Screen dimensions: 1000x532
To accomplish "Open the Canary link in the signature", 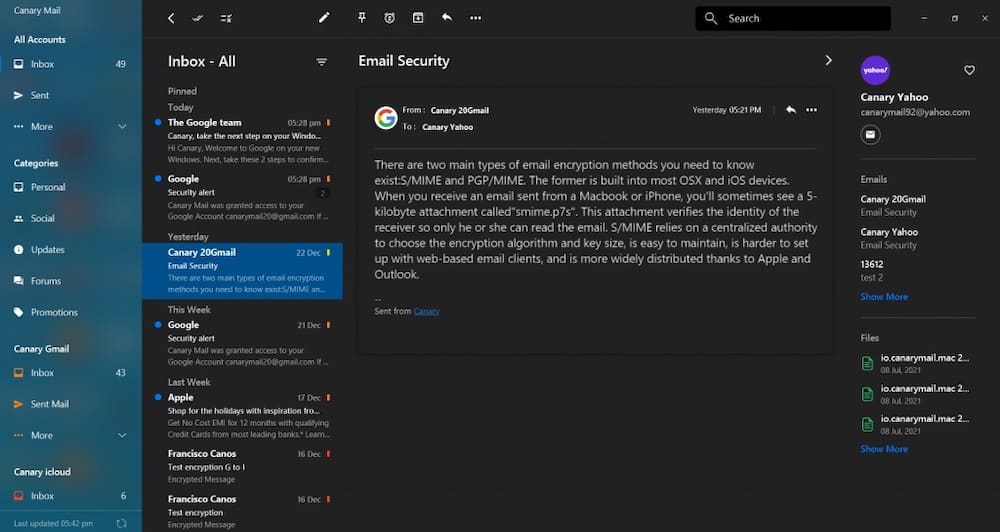I will click(x=427, y=311).
